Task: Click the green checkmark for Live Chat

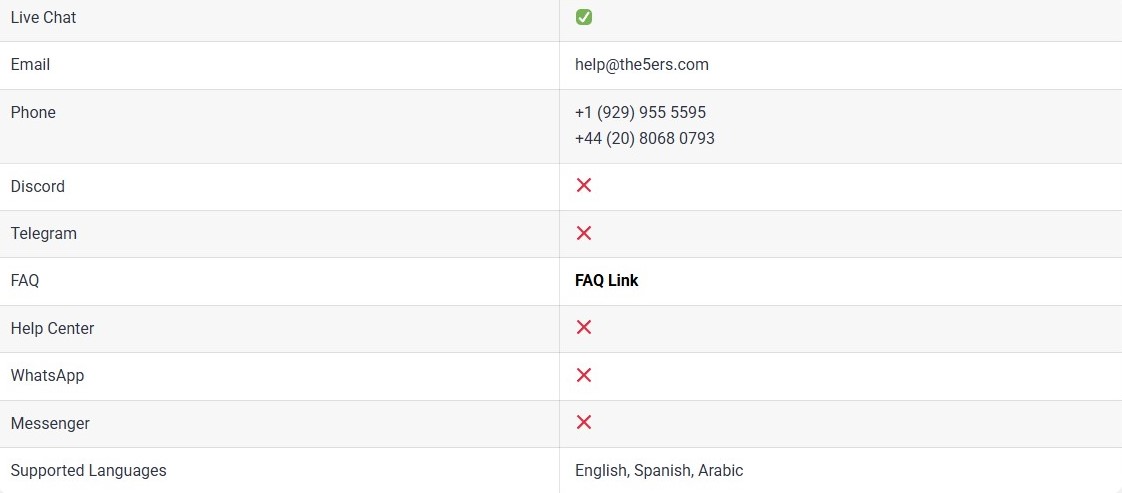Action: (584, 17)
